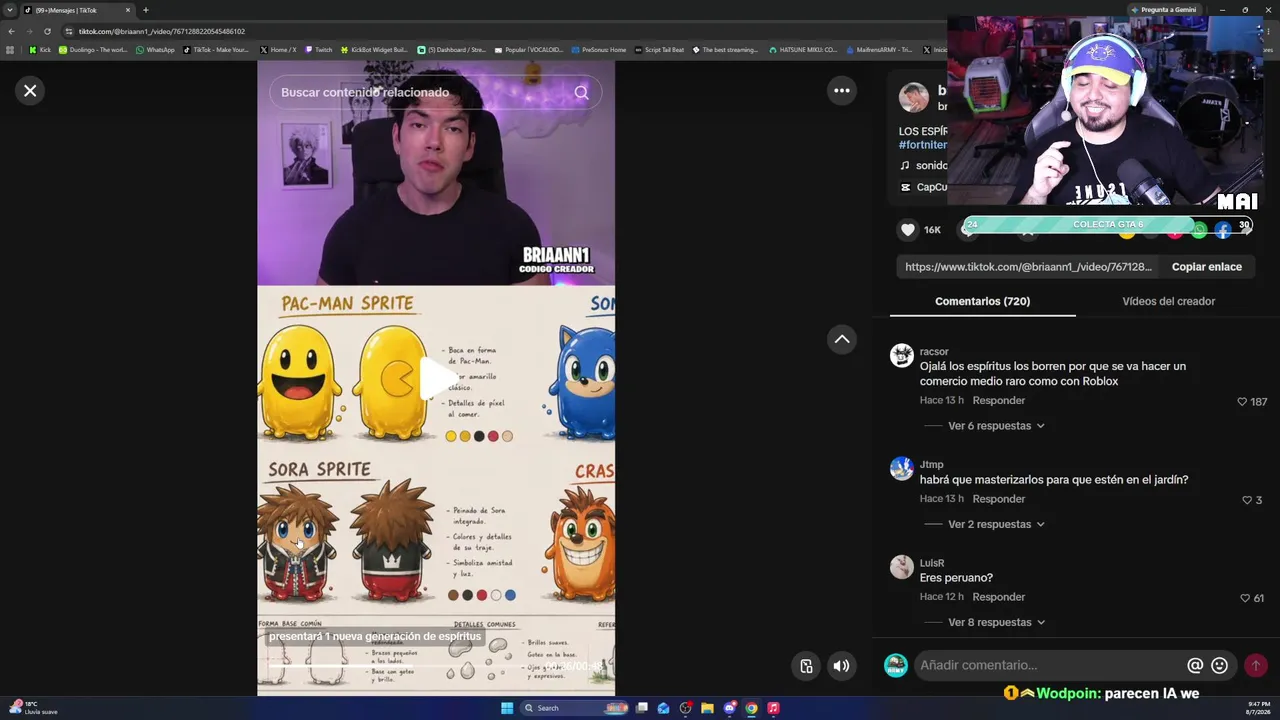Toggle the picture-in-picture floating player icon
Image resolution: width=1280 pixels, height=720 pixels.
pyautogui.click(x=807, y=666)
